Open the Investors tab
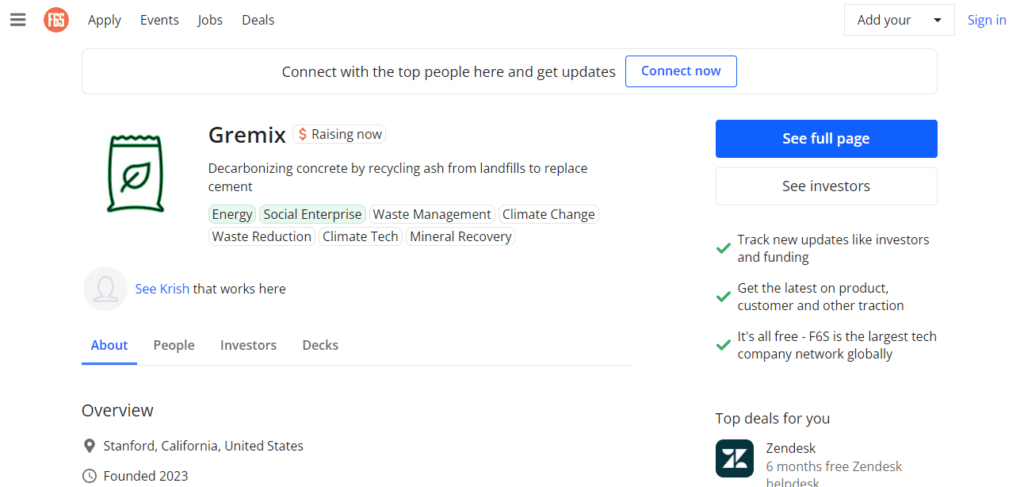This screenshot has width=1024, height=487. 248,345
